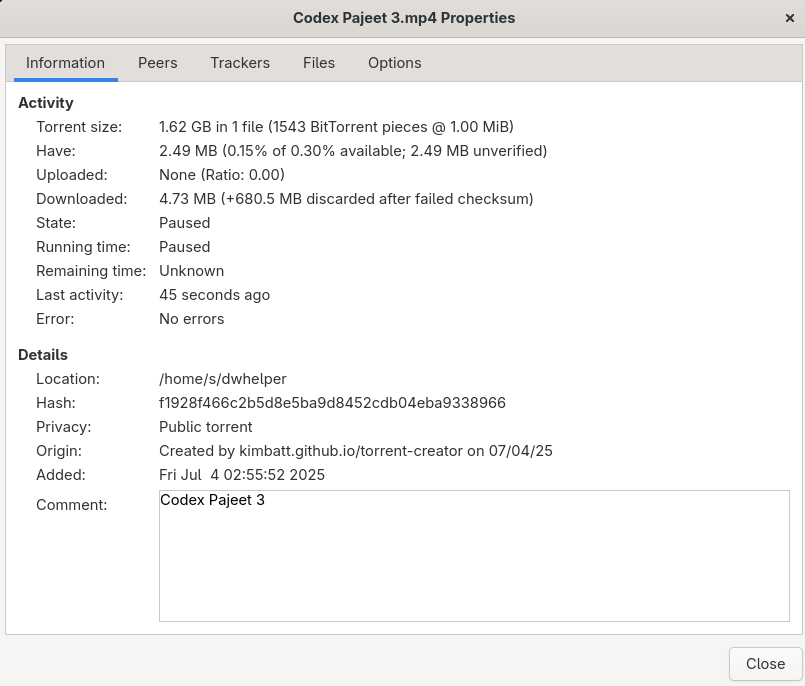This screenshot has width=805, height=686.
Task: Click inside the Comment text box
Action: click(474, 556)
